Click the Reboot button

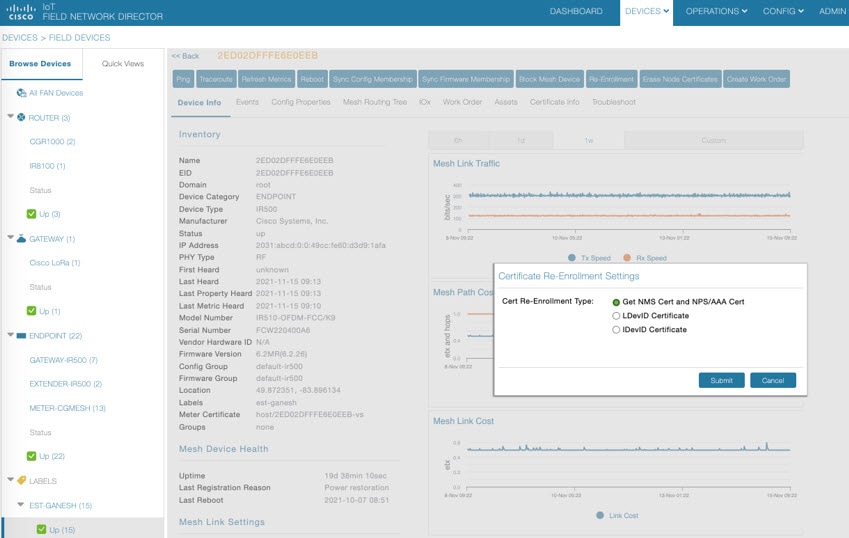point(312,79)
